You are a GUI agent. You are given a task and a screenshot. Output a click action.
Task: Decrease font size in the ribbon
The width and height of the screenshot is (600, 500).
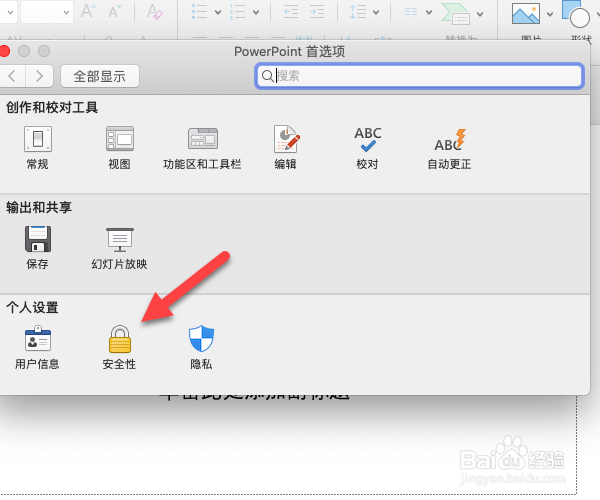tap(115, 11)
